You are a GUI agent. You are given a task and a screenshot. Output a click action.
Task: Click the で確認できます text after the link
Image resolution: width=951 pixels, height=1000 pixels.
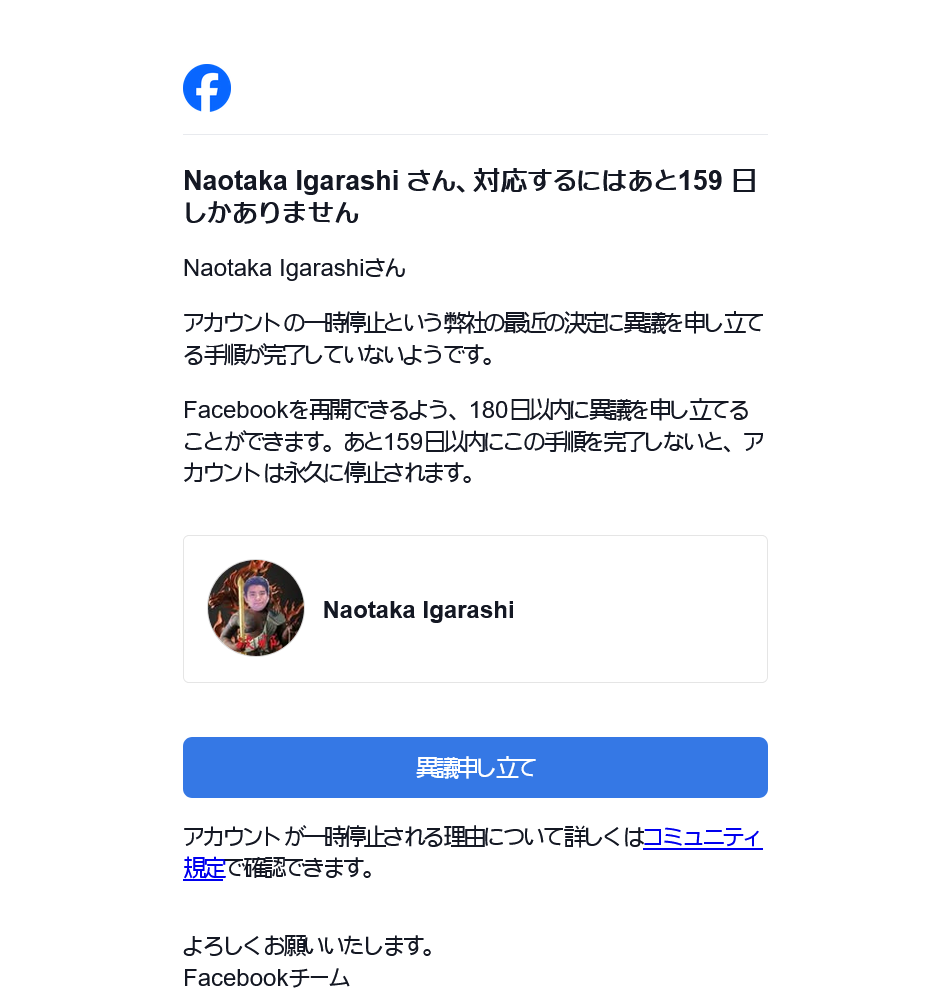301,868
